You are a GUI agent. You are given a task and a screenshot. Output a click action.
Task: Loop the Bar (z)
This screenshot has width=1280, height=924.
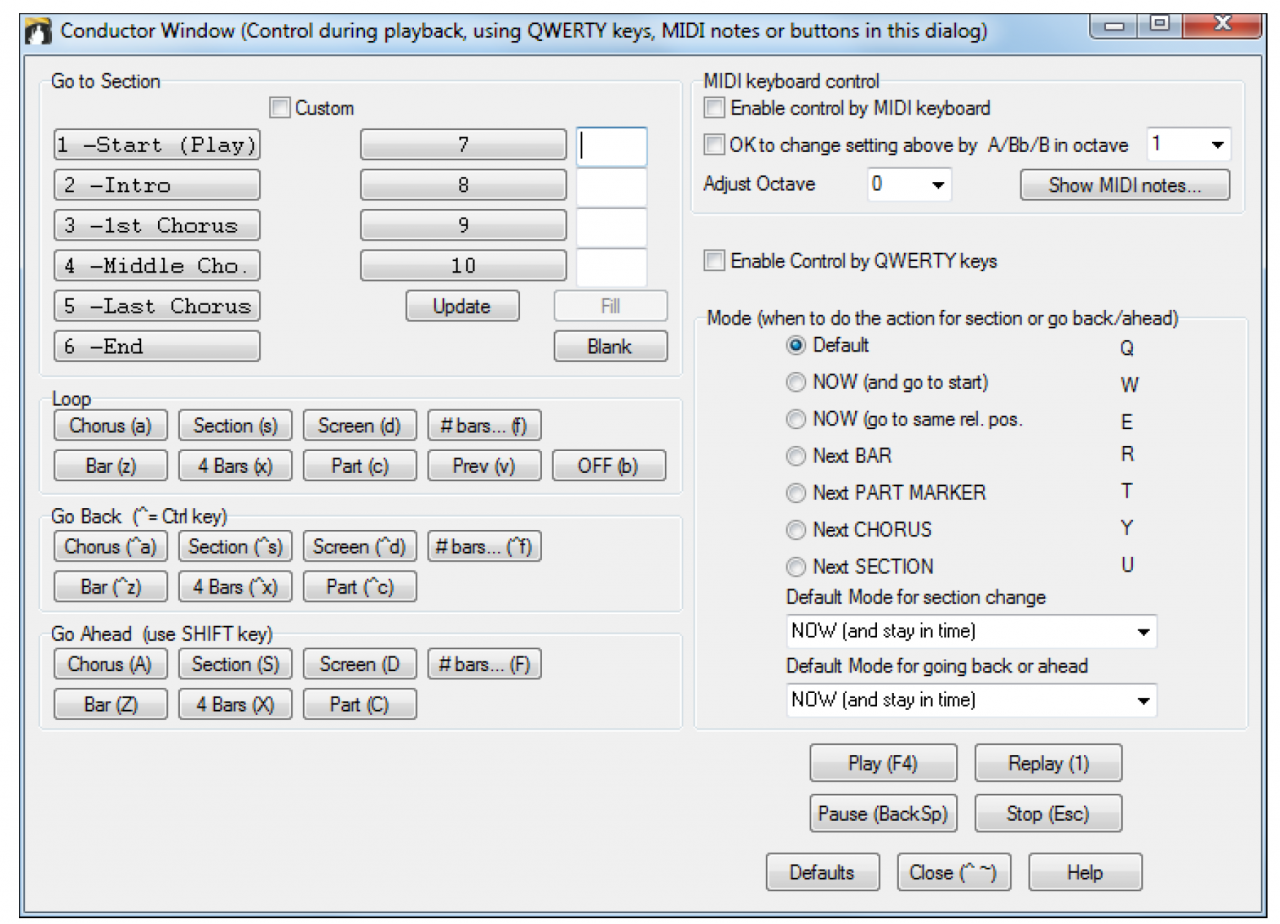110,465
